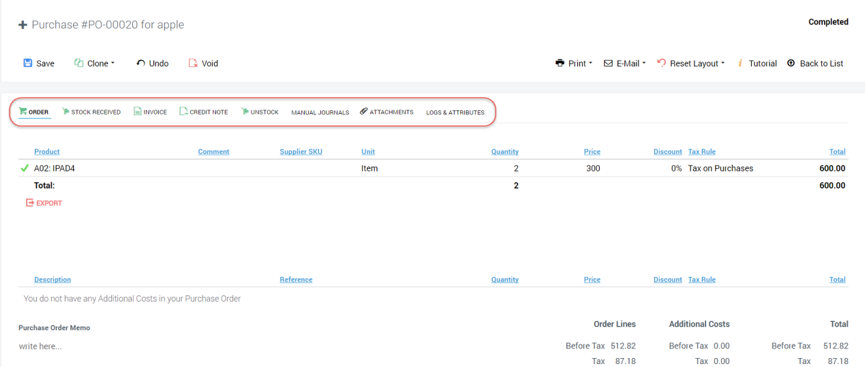Click order lines Quantity column header
This screenshot has width=865, height=367.
[505, 152]
